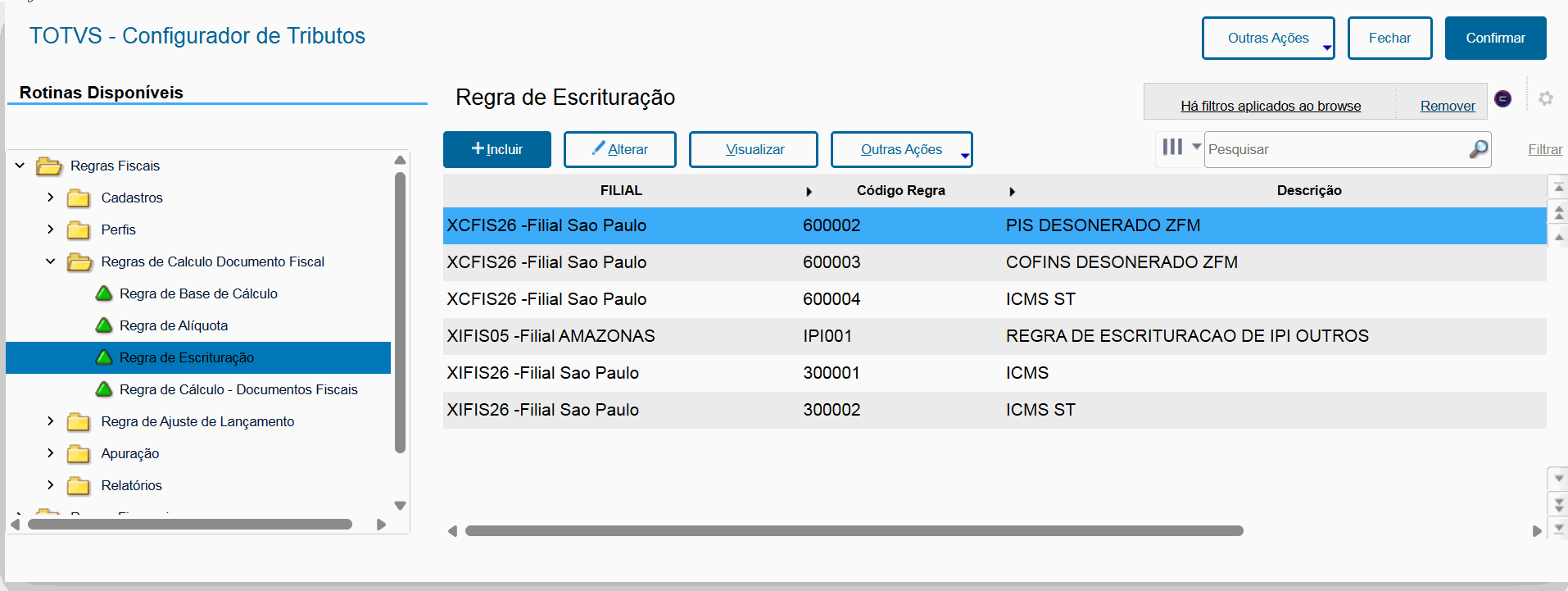Select Regra de Cálculo - Documentos Fiscais
Viewport: 1568px width, 591px height.
point(238,389)
